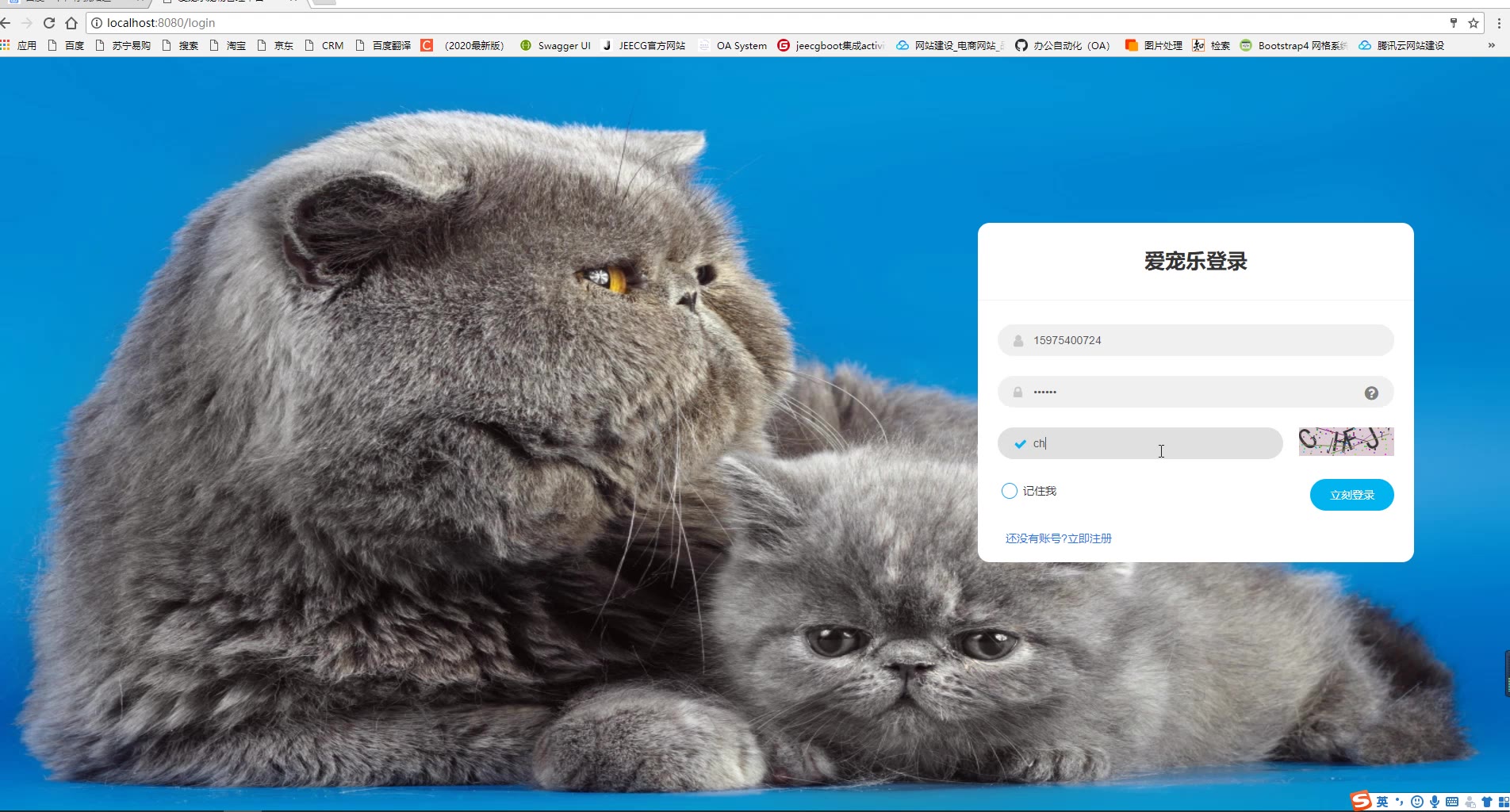Open the (2020最新版) bookmark
Viewport: 1510px width, 812px height.
pos(463,45)
